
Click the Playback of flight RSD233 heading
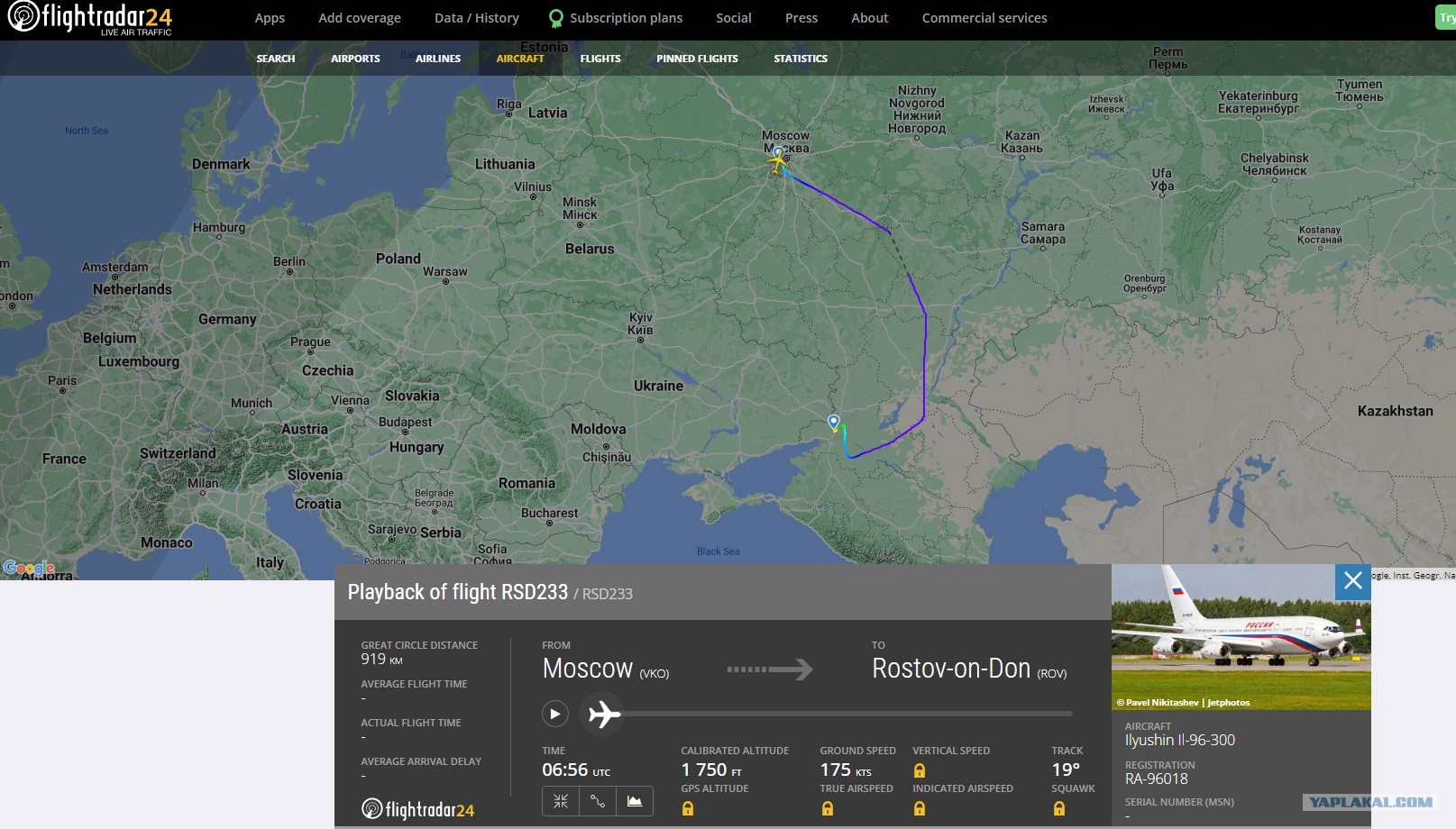[458, 592]
